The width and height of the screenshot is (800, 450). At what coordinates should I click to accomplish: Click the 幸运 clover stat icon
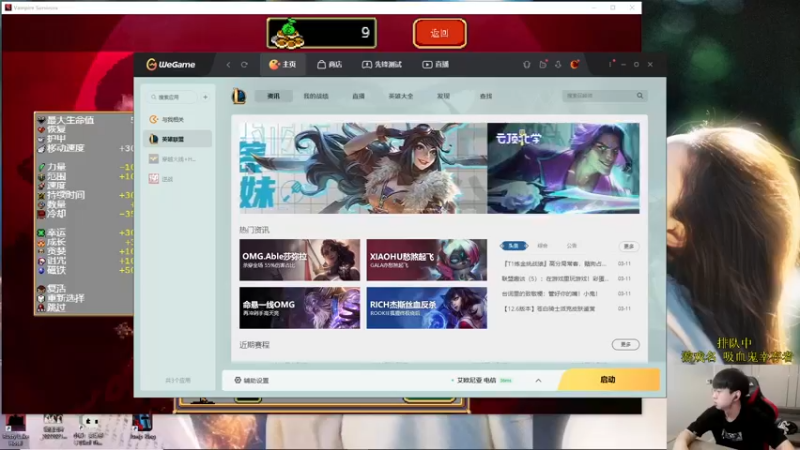point(41,233)
